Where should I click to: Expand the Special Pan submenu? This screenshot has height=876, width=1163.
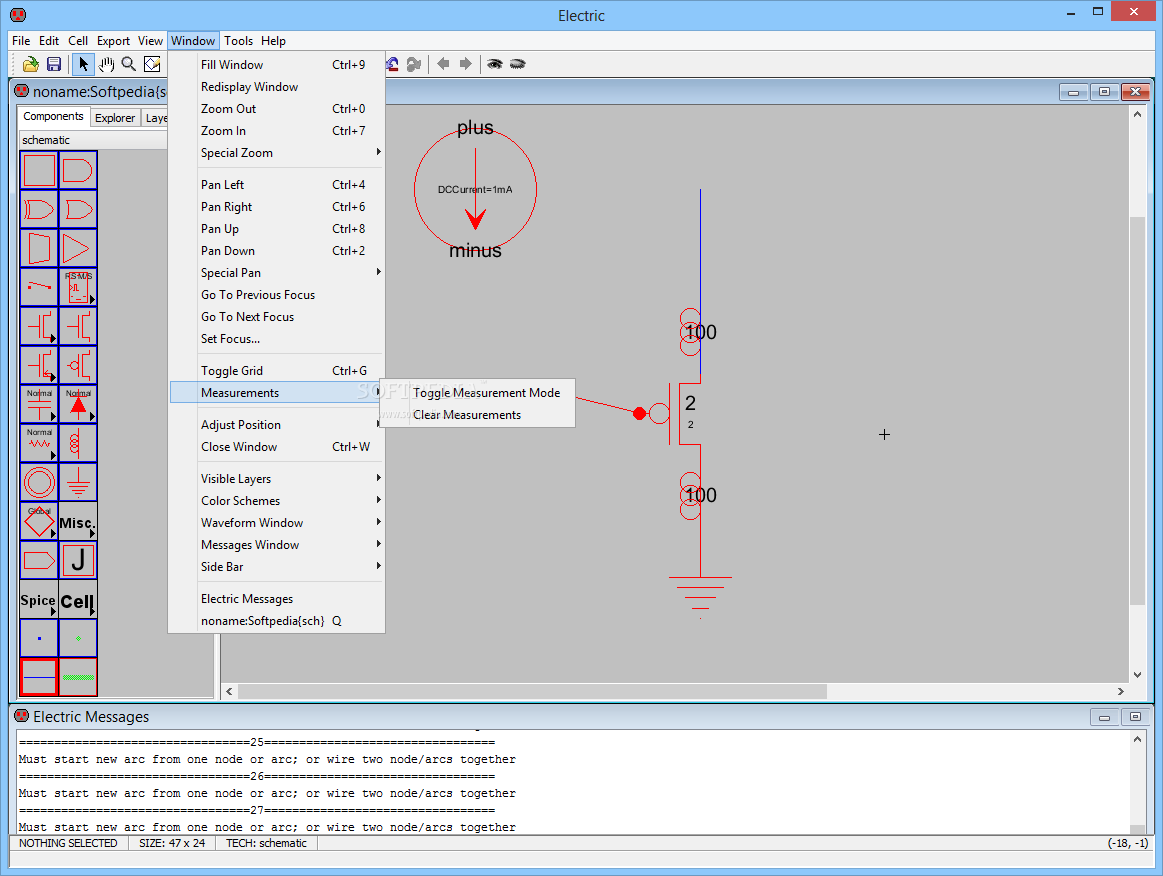tap(277, 273)
